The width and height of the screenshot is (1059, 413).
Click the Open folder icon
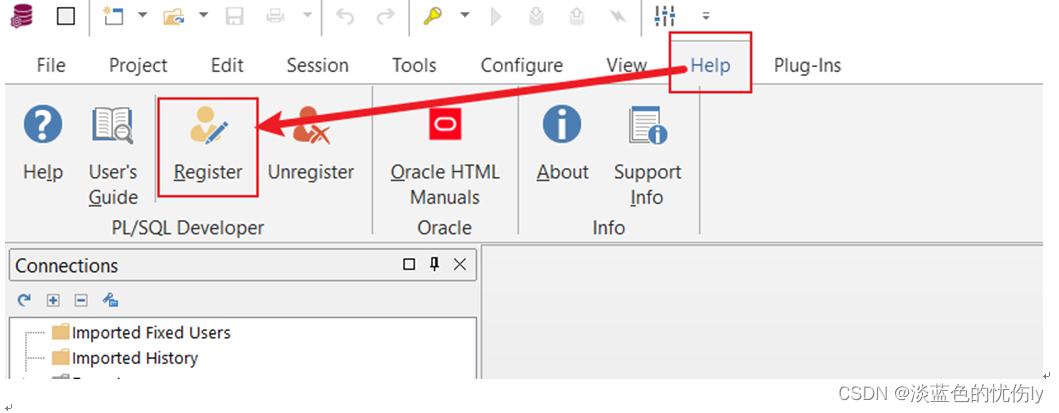(x=174, y=16)
